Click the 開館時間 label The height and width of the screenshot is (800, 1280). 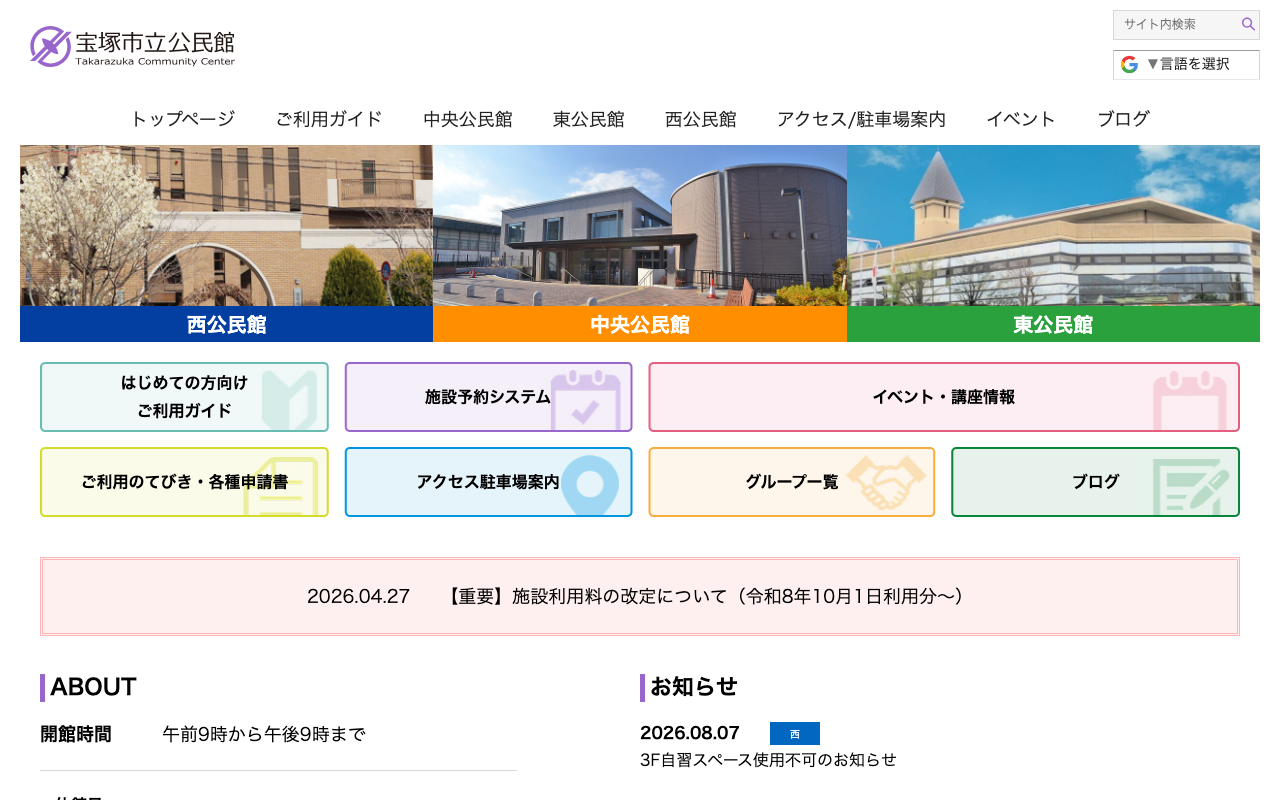tap(76, 735)
